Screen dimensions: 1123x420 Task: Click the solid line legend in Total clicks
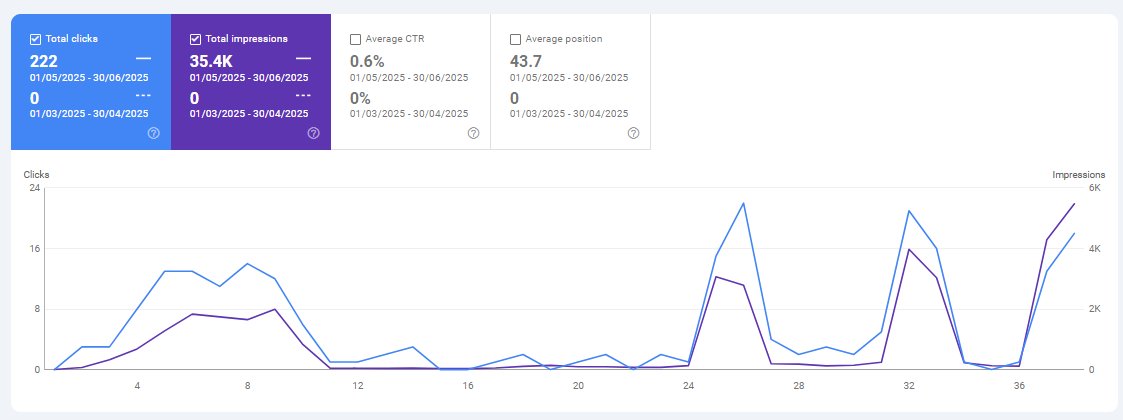[143, 58]
